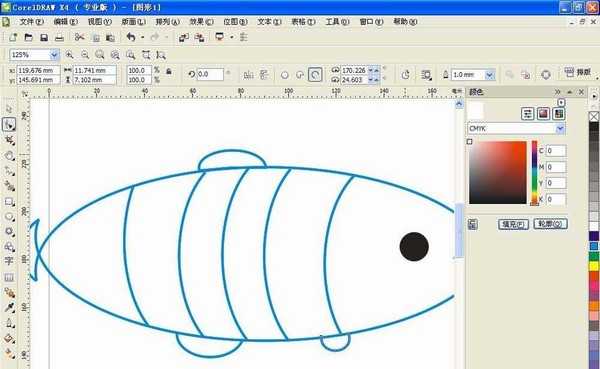Click the 轮廓(O) outline button
The width and height of the screenshot is (600, 369).
[x=550, y=224]
